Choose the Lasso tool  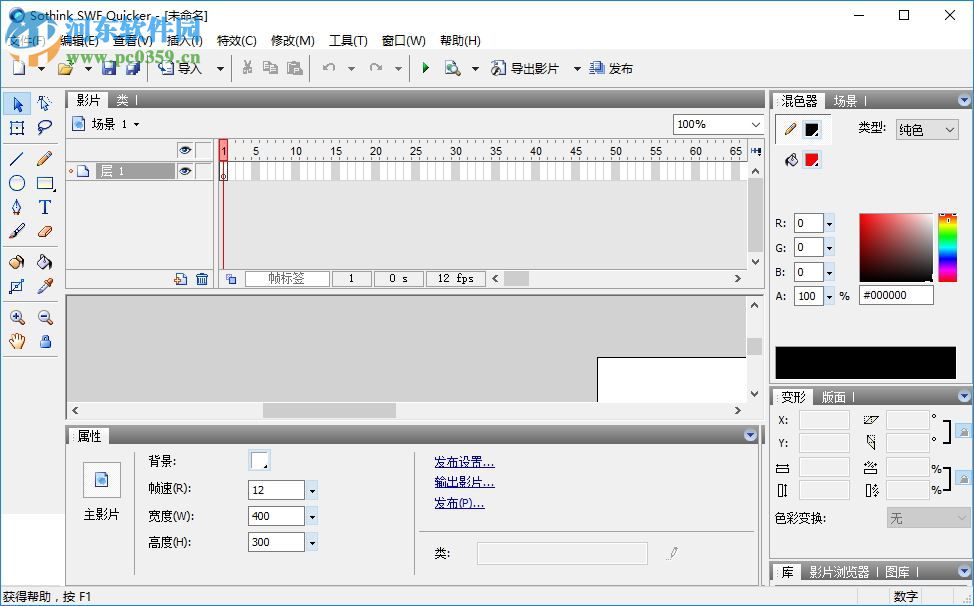(44, 128)
